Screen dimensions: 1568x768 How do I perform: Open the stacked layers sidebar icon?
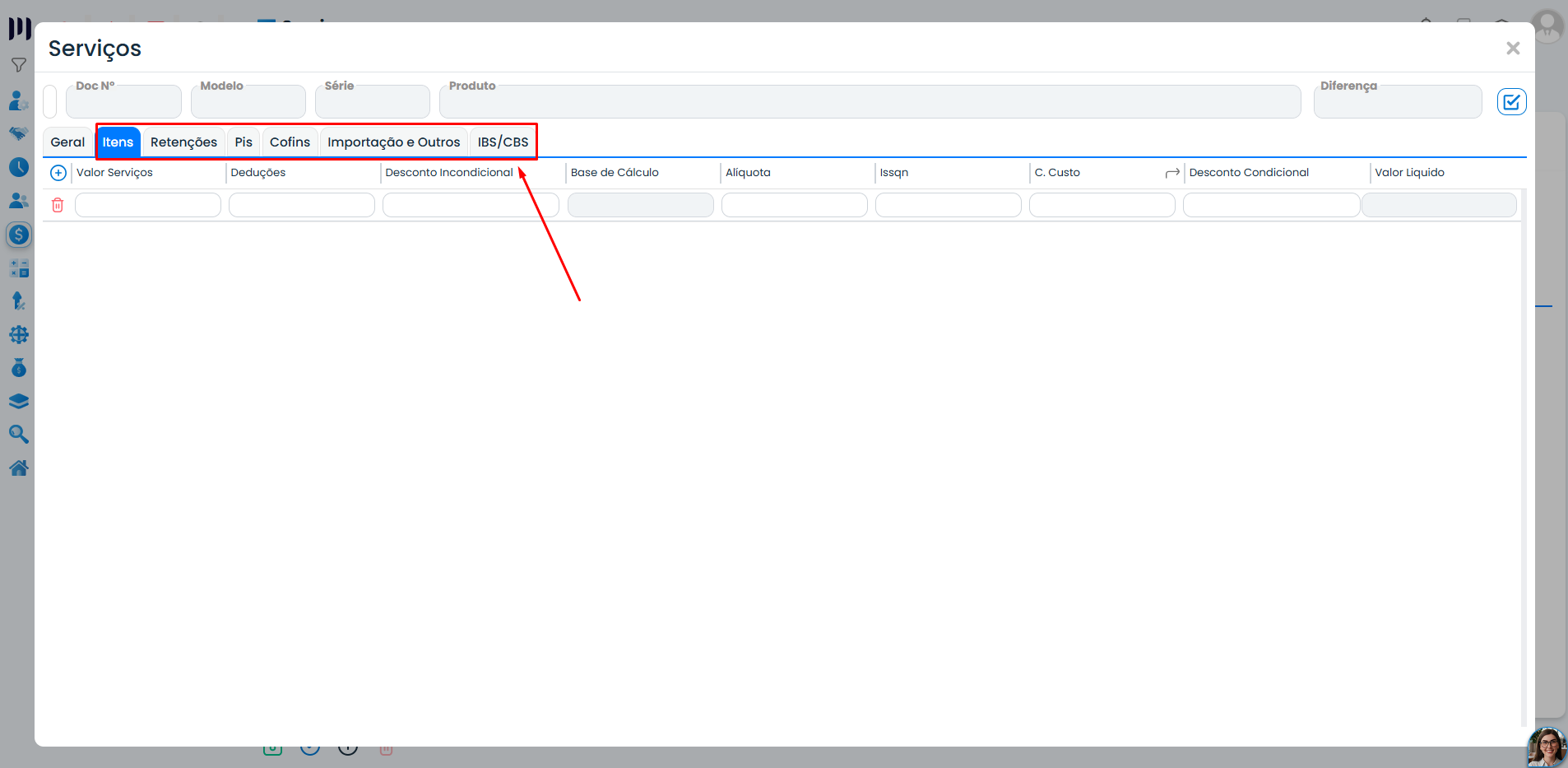point(18,402)
